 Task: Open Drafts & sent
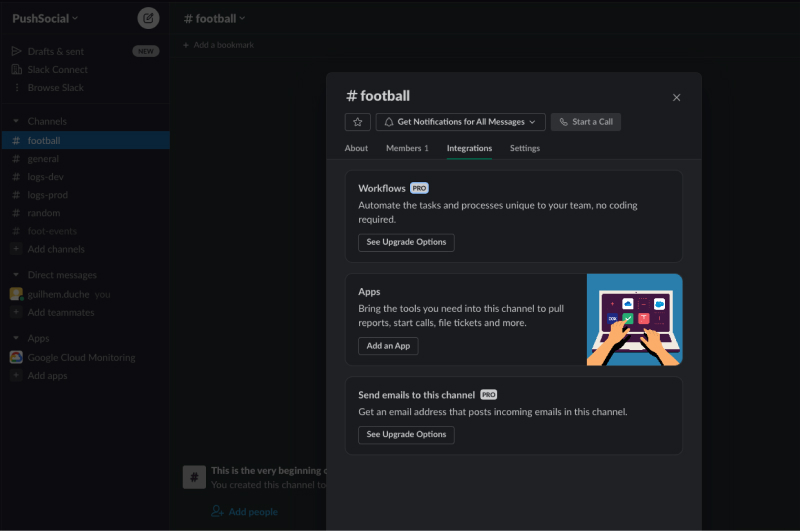click(56, 52)
